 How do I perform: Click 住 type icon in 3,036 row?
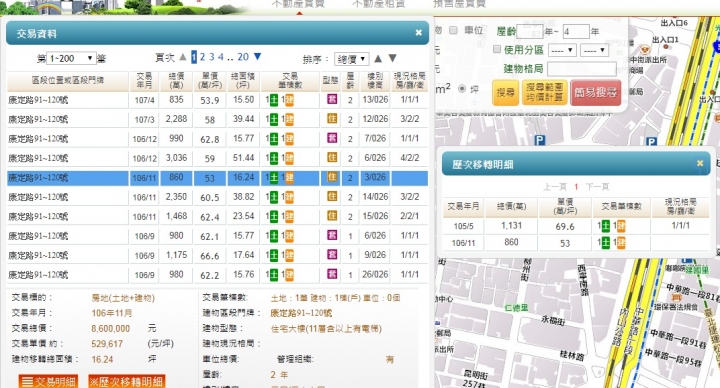point(332,157)
